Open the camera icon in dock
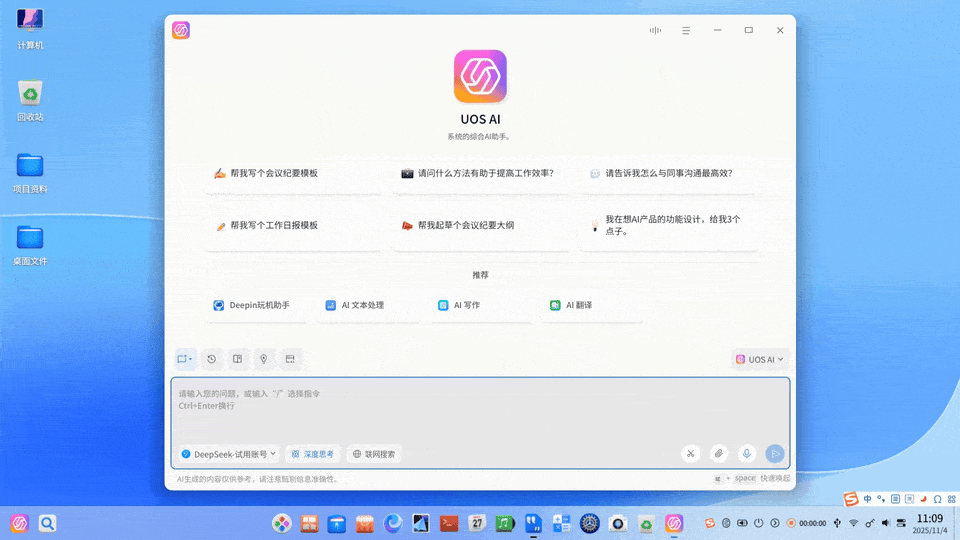This screenshot has width=960, height=540. coord(618,523)
